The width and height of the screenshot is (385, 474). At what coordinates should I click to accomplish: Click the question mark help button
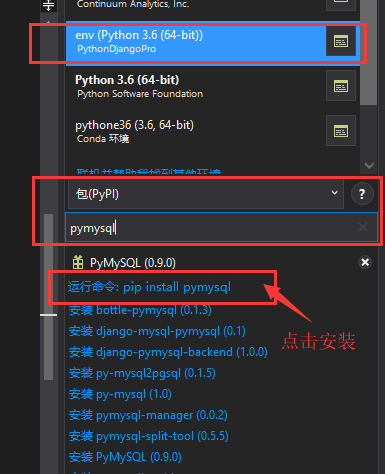point(362,194)
